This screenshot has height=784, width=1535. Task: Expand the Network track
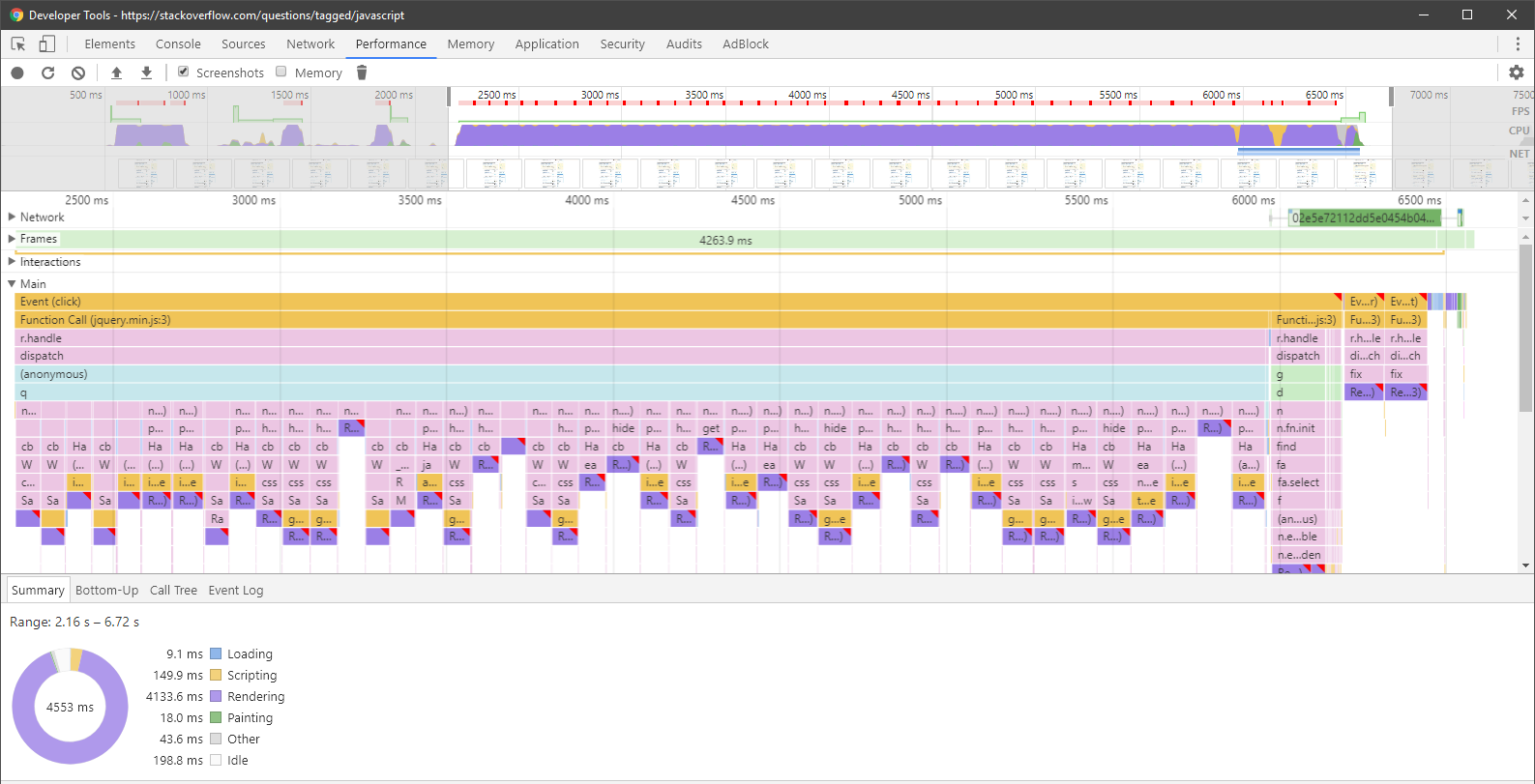click(x=13, y=217)
